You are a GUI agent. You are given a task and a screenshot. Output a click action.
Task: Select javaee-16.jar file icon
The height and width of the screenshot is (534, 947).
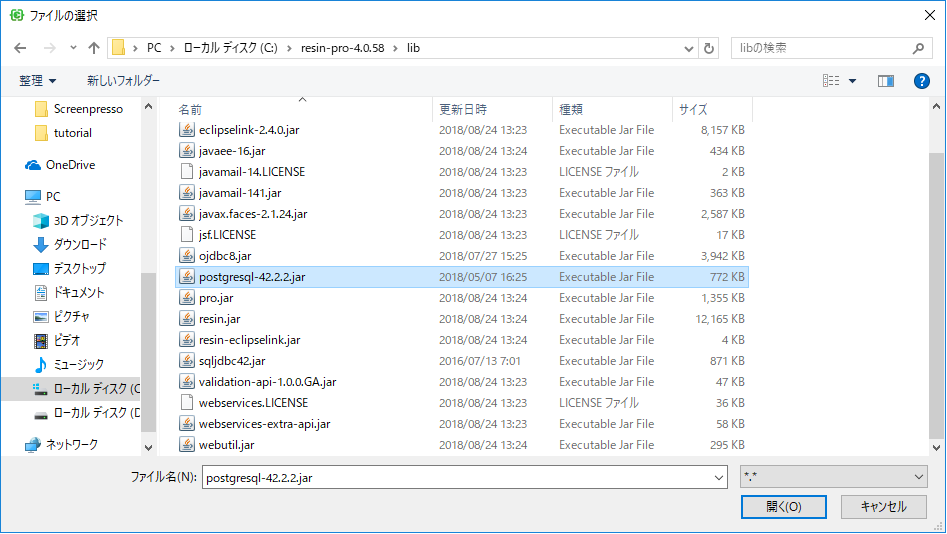pos(187,151)
